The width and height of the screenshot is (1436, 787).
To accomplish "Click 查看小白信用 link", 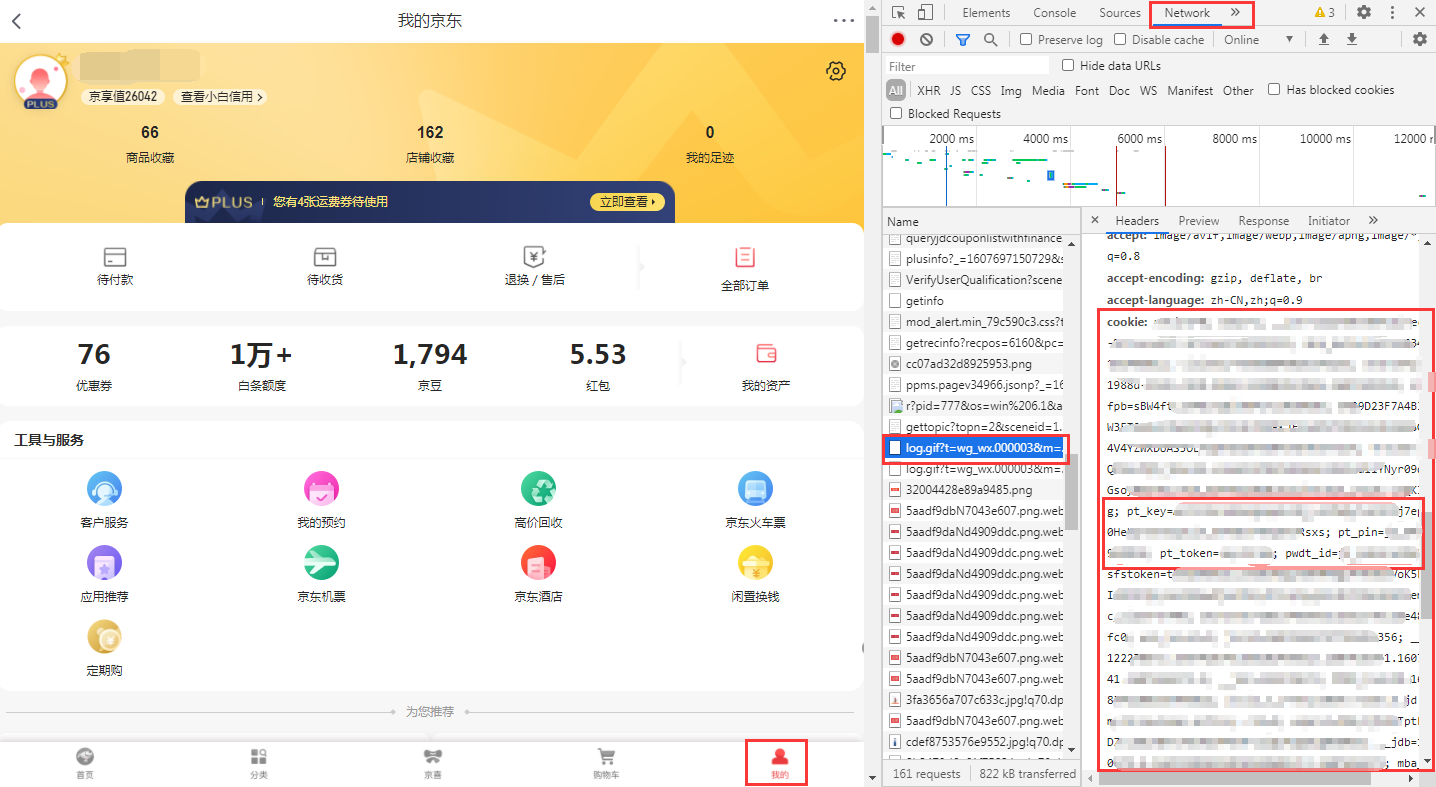I will pyautogui.click(x=222, y=97).
